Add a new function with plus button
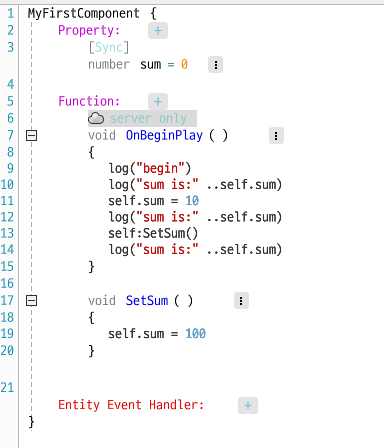 158,101
